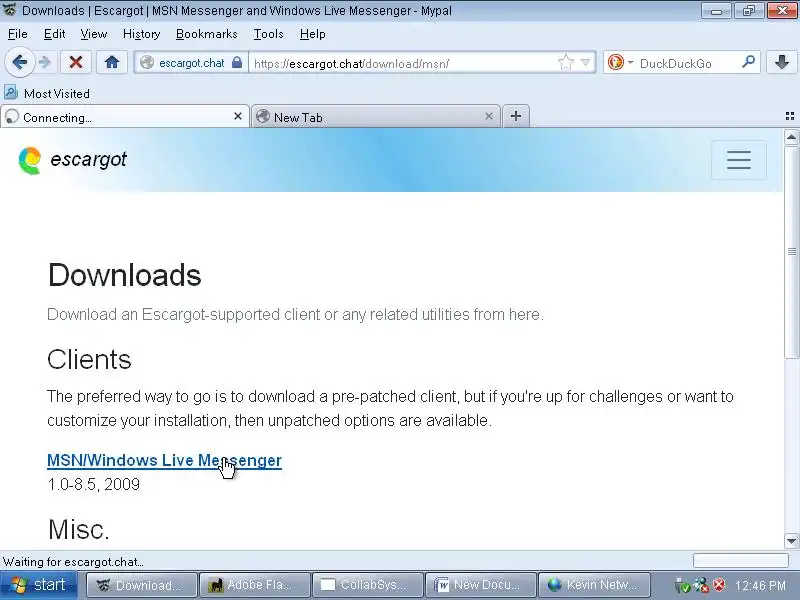800x600 pixels.
Task: Click the Downloads heading
Action: (x=124, y=276)
